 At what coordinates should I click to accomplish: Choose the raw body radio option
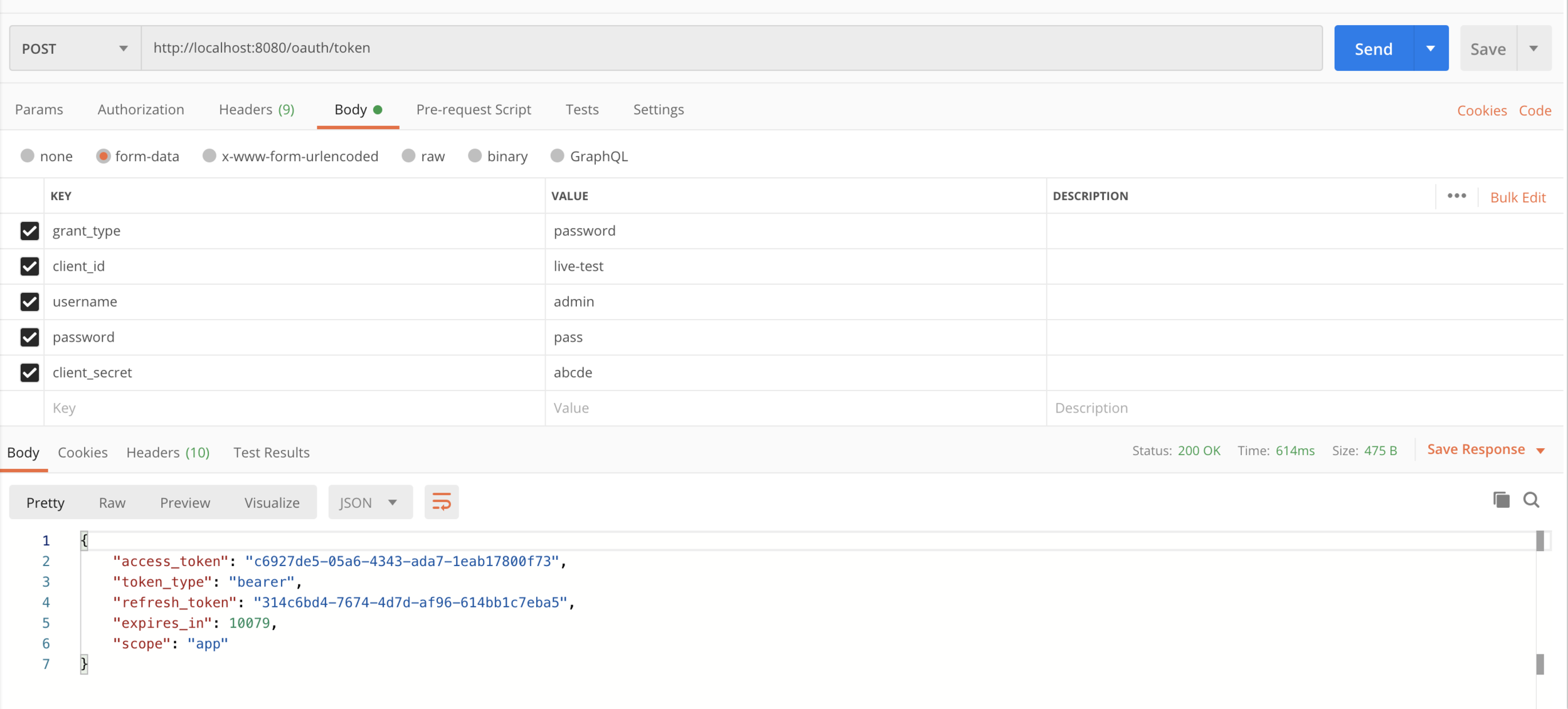[x=409, y=156]
